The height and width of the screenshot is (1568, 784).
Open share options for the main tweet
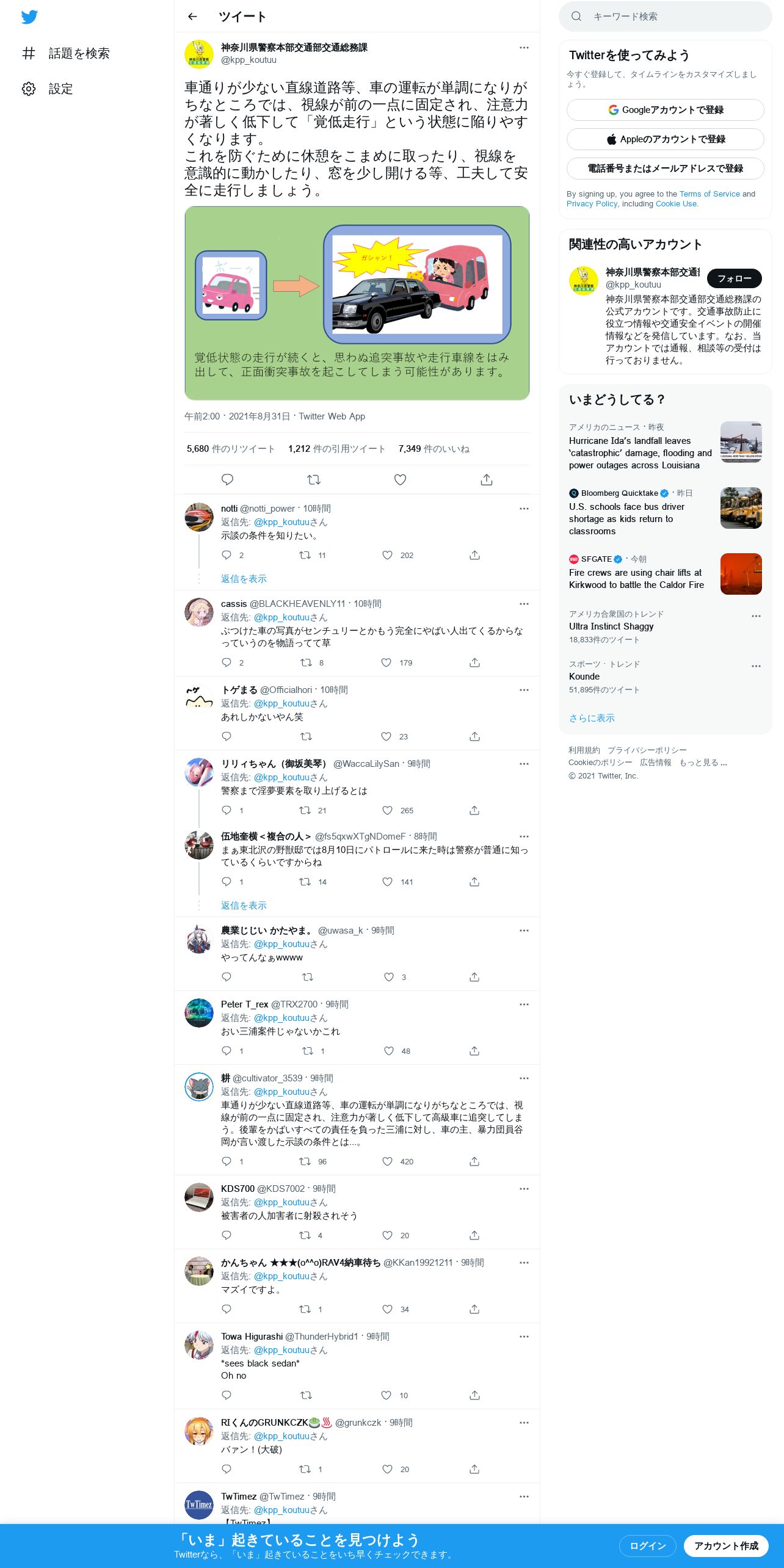point(487,480)
